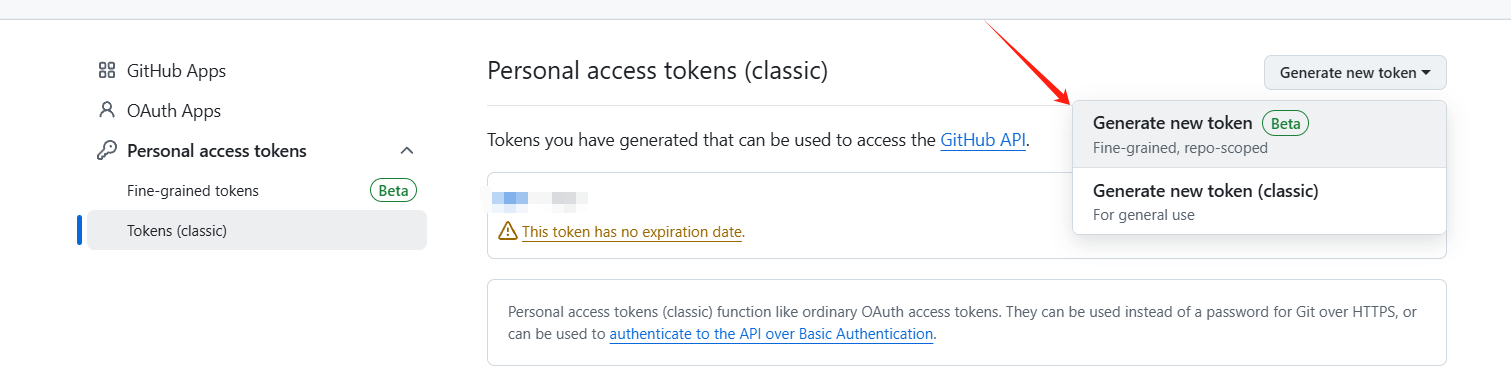Follow the GitHub API link
The height and width of the screenshot is (382, 1511).
983,140
